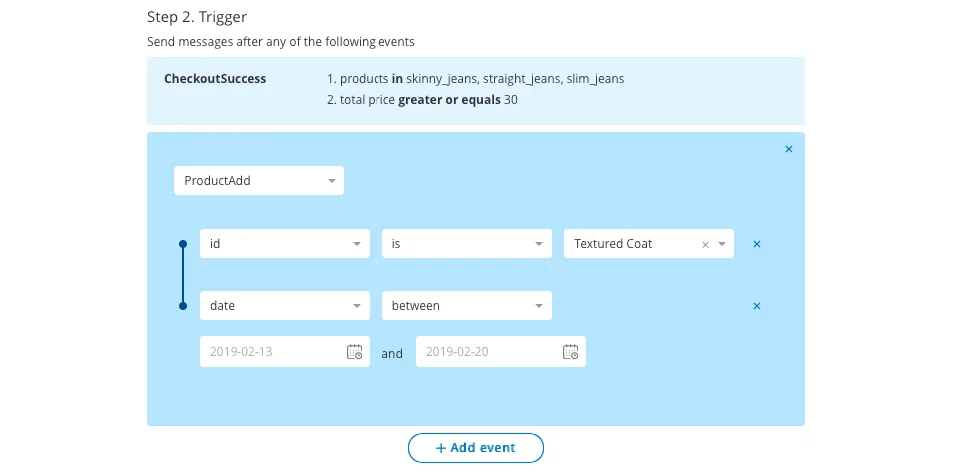Click the products in skinny_jeans condition line
The height and width of the screenshot is (473, 954).
[475, 79]
